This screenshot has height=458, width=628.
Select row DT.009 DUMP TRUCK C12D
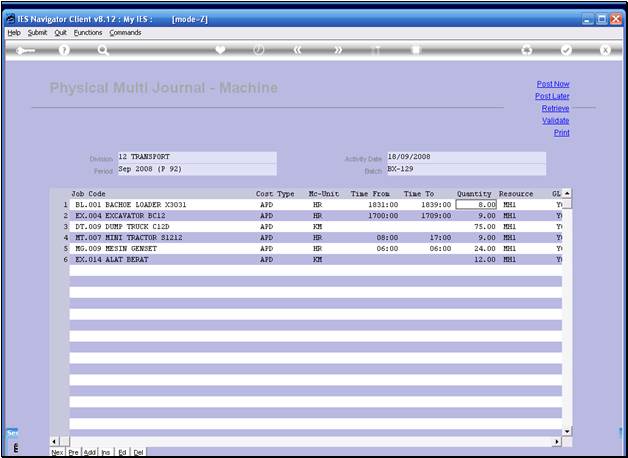316,227
